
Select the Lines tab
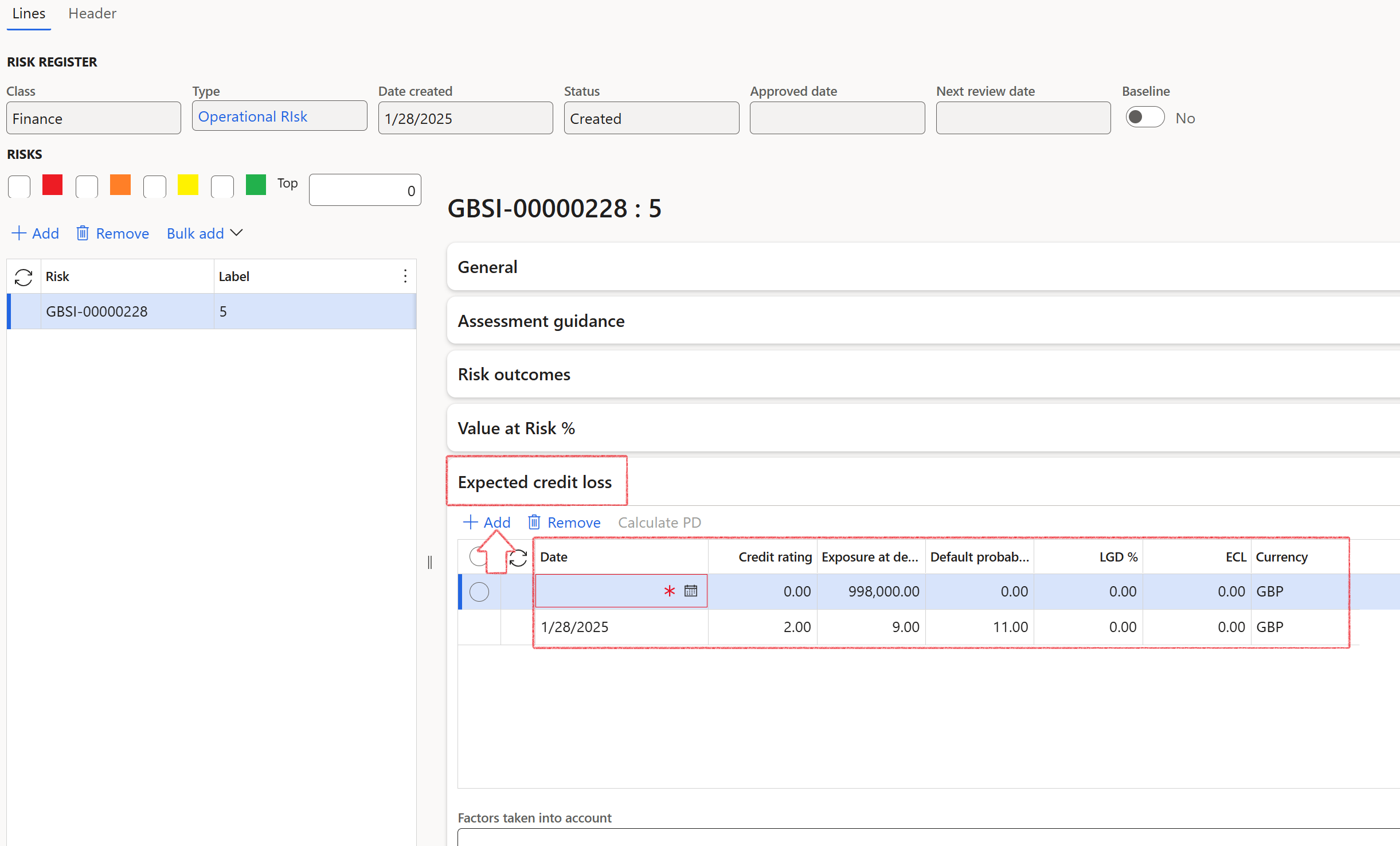click(x=29, y=13)
